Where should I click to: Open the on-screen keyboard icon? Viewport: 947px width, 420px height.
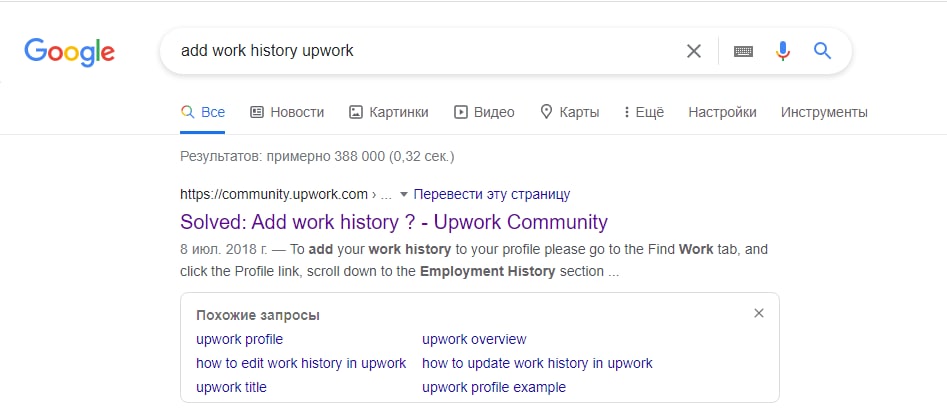pyautogui.click(x=743, y=51)
